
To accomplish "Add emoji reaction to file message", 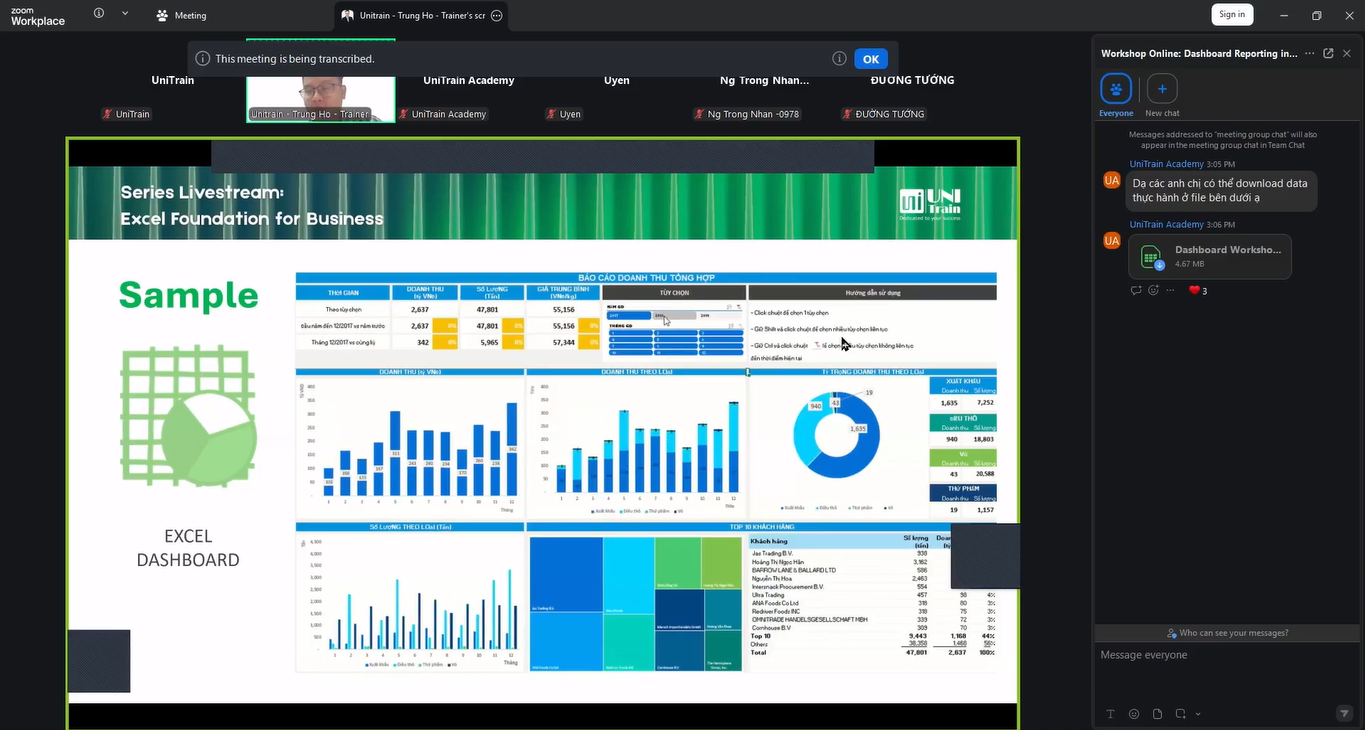I will [1153, 290].
